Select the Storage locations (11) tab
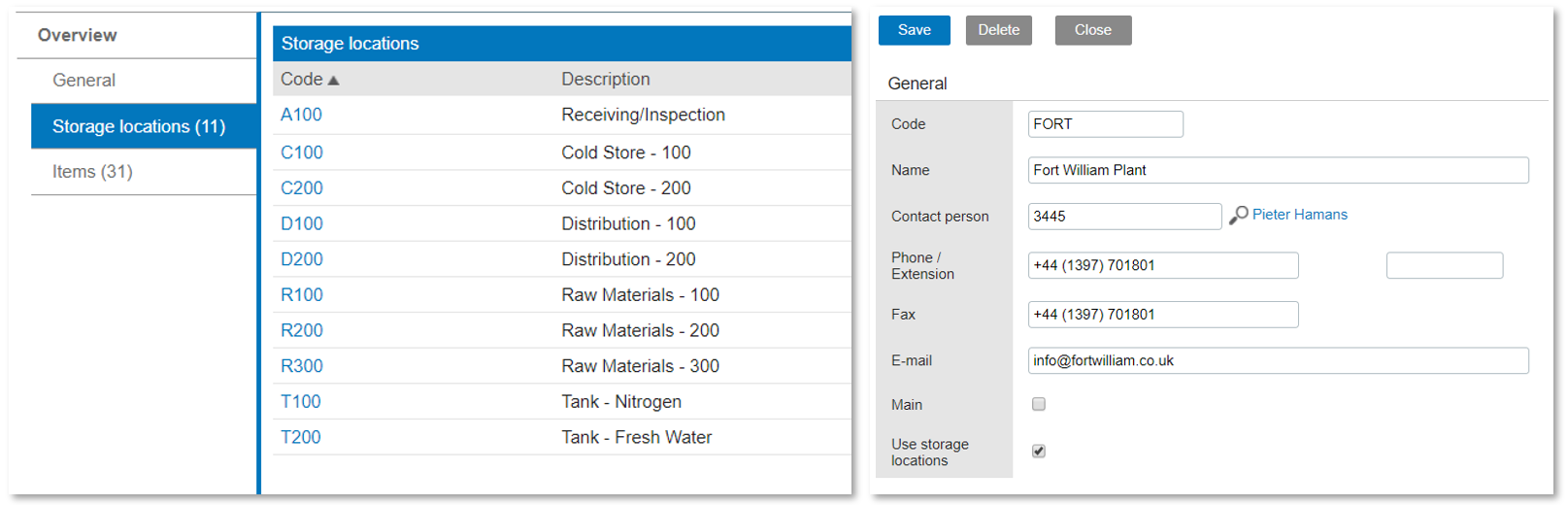The height and width of the screenshot is (505, 1568). click(139, 126)
